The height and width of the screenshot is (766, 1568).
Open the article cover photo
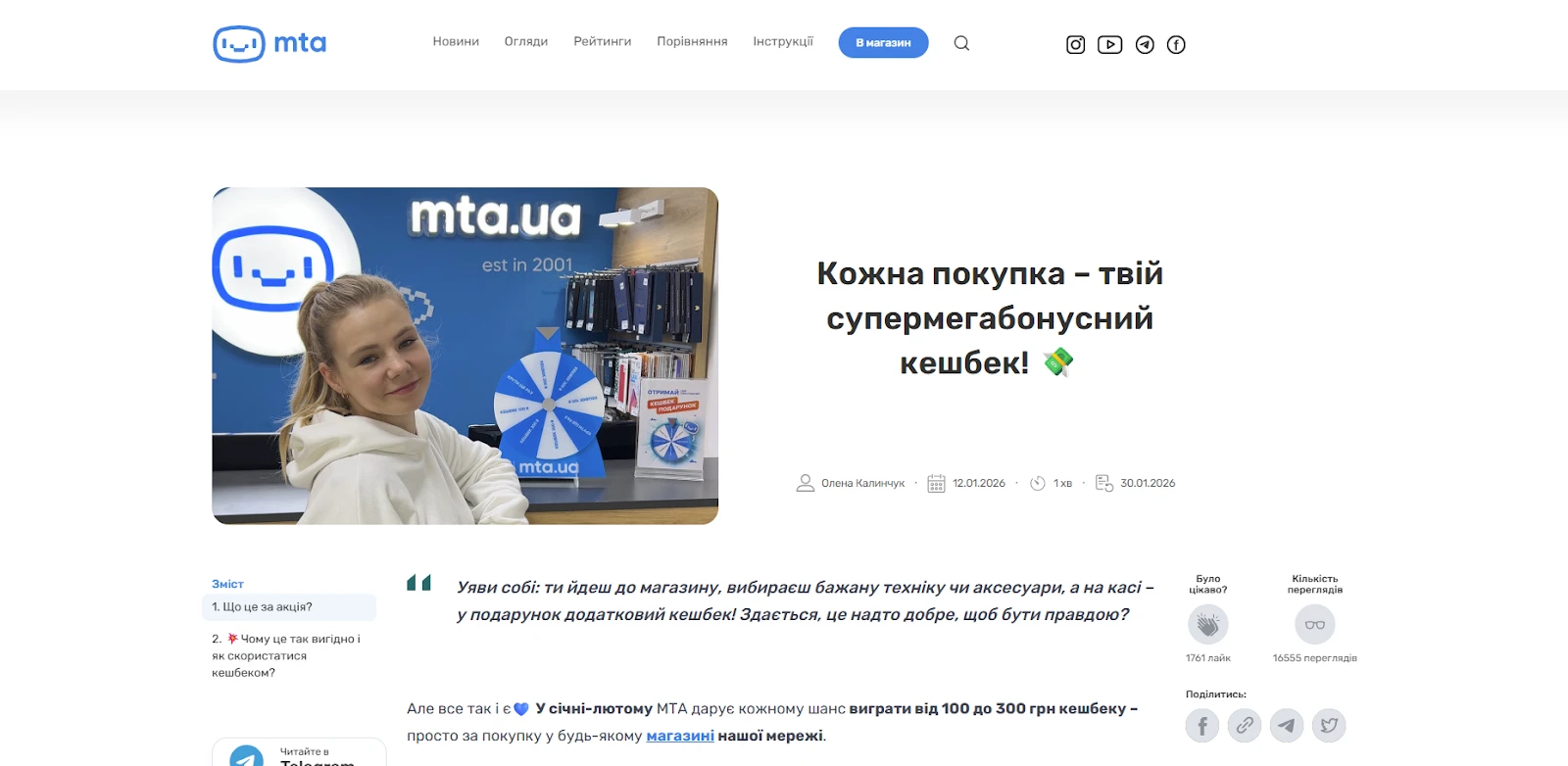coord(465,356)
